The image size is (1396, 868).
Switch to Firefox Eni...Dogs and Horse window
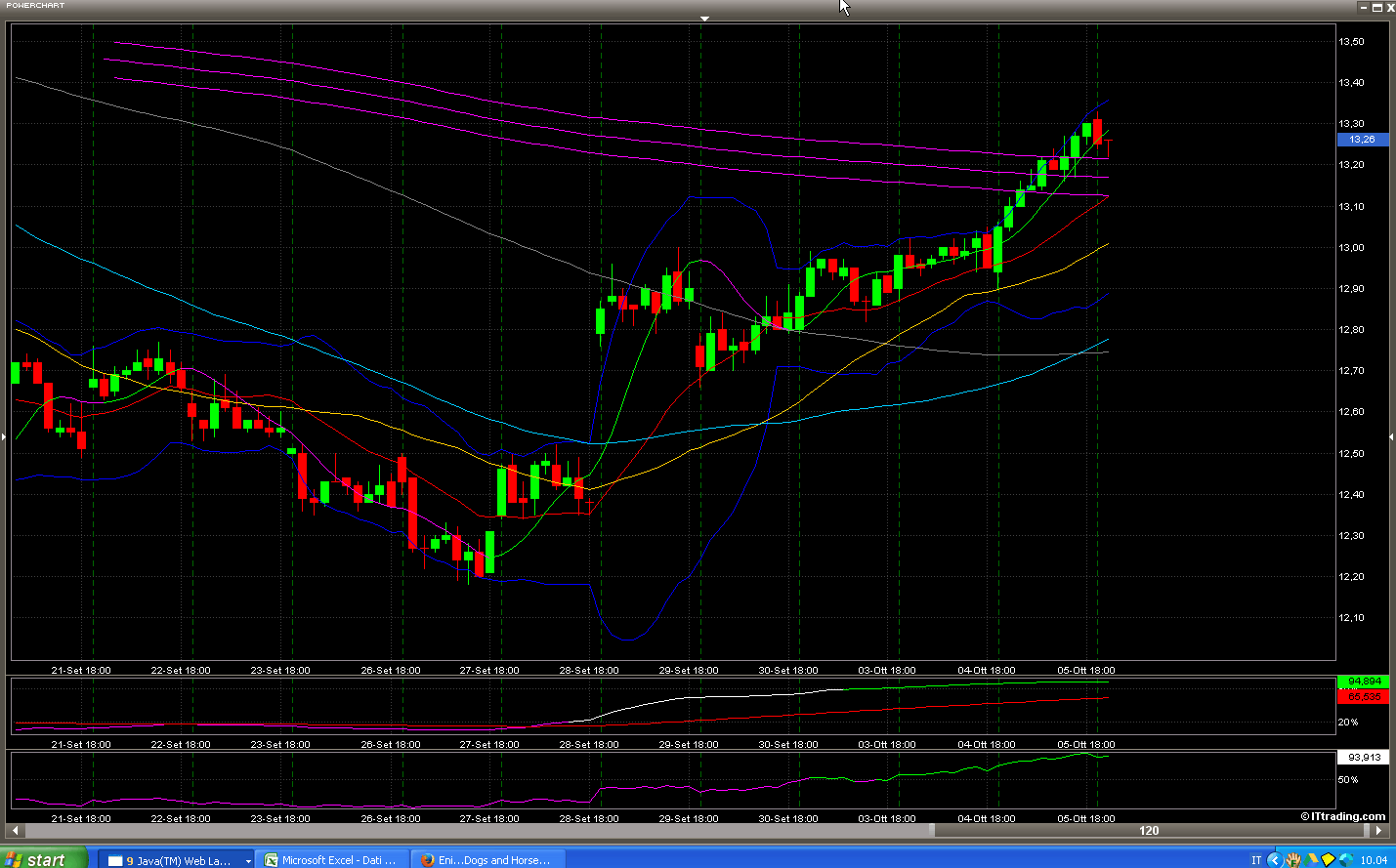coord(486,860)
